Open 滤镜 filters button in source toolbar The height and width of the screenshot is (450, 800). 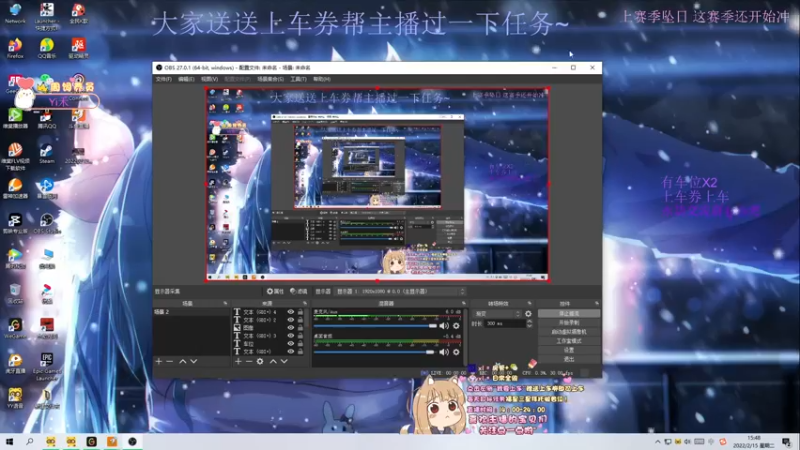299,291
